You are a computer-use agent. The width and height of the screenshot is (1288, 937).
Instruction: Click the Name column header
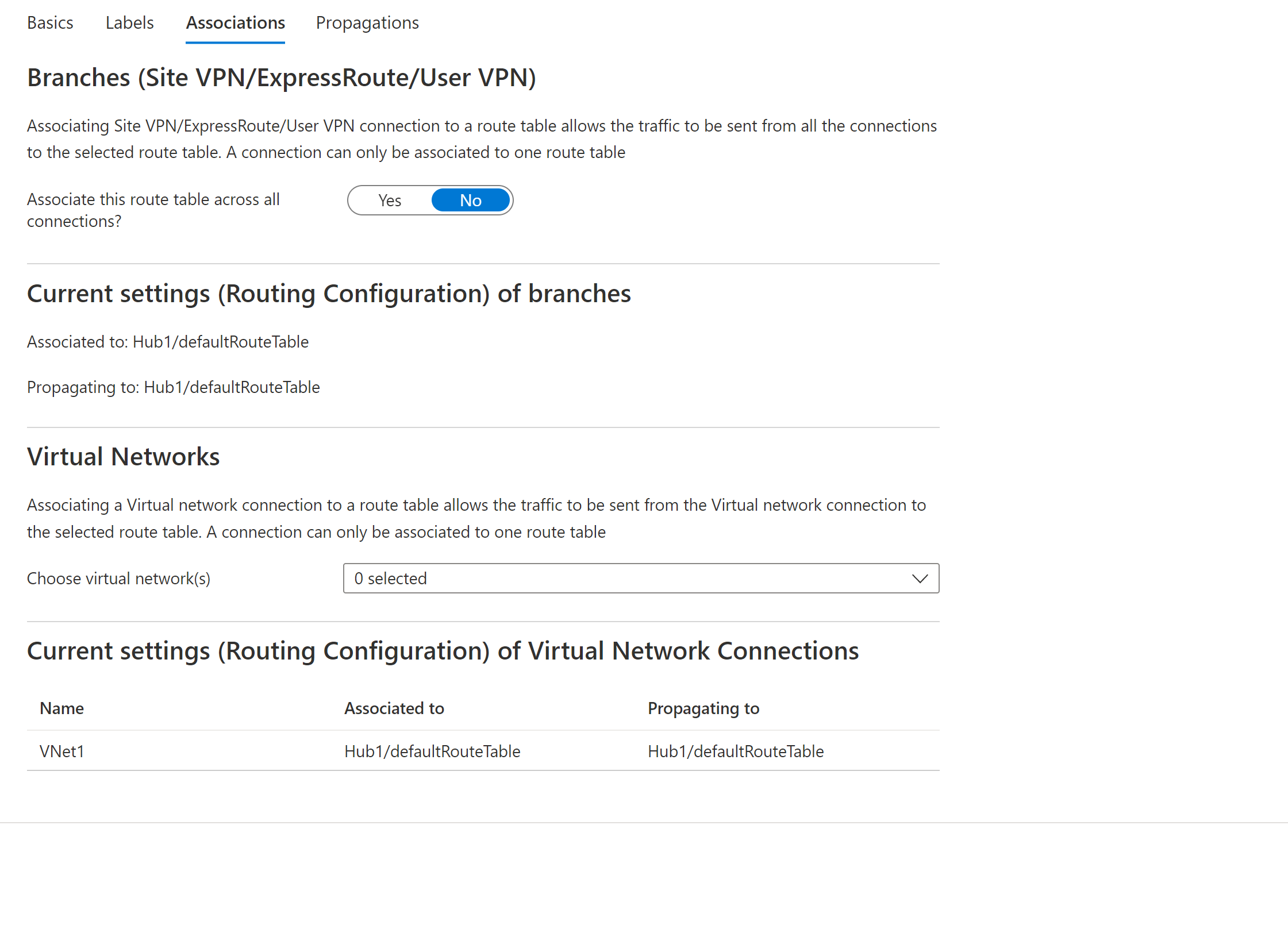(x=62, y=708)
